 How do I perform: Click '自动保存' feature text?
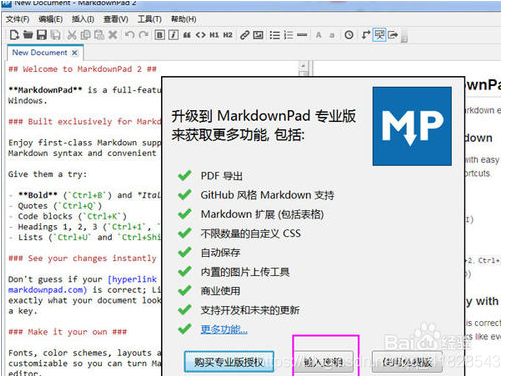(x=220, y=252)
